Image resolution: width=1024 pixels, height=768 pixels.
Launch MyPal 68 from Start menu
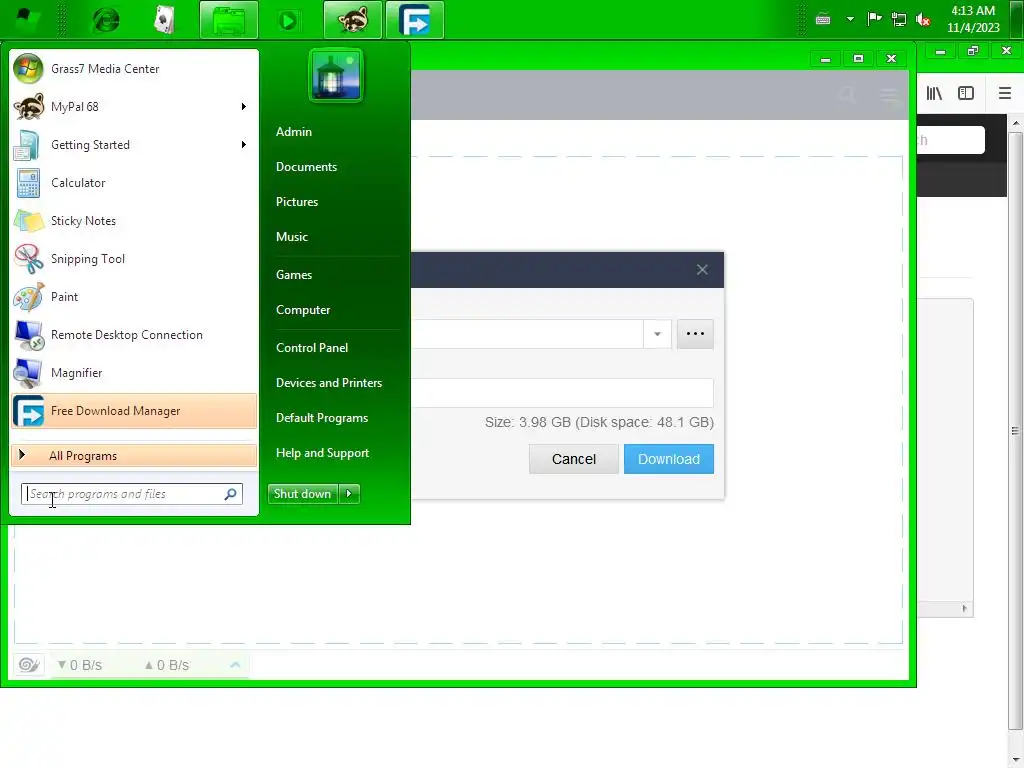click(134, 106)
